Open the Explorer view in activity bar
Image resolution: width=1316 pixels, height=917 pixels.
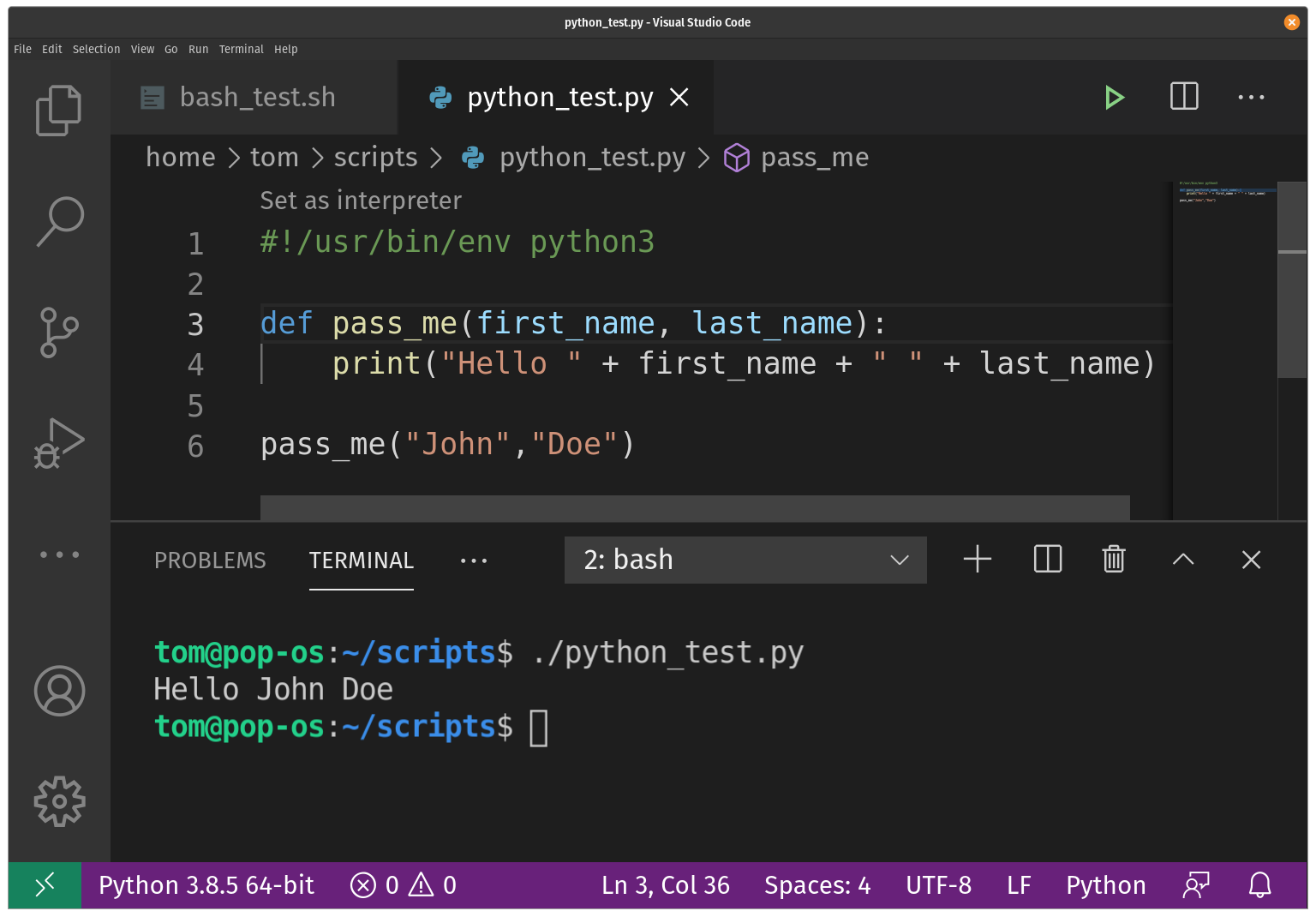(x=58, y=111)
